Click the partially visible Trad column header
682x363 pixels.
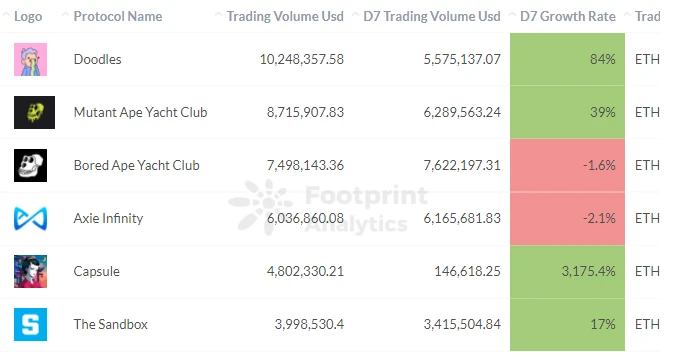(647, 17)
